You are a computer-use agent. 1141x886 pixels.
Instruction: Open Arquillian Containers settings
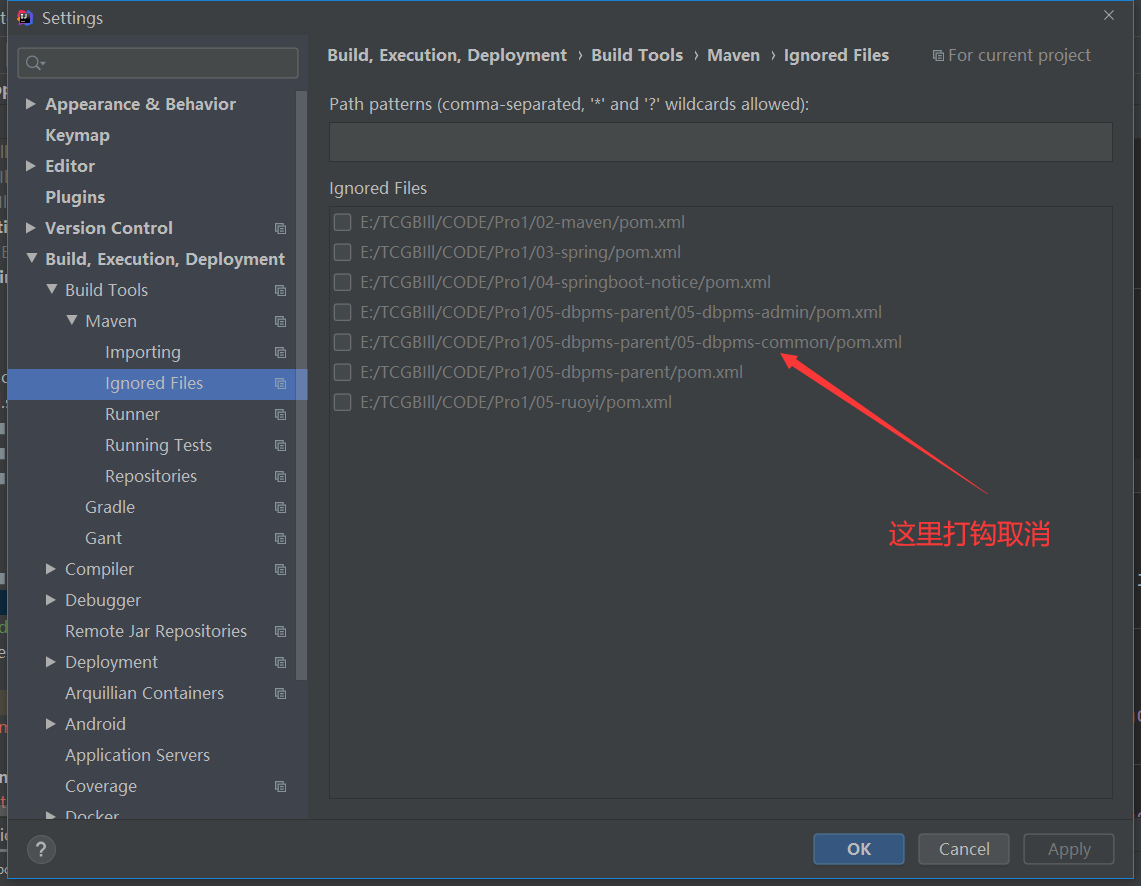[145, 693]
